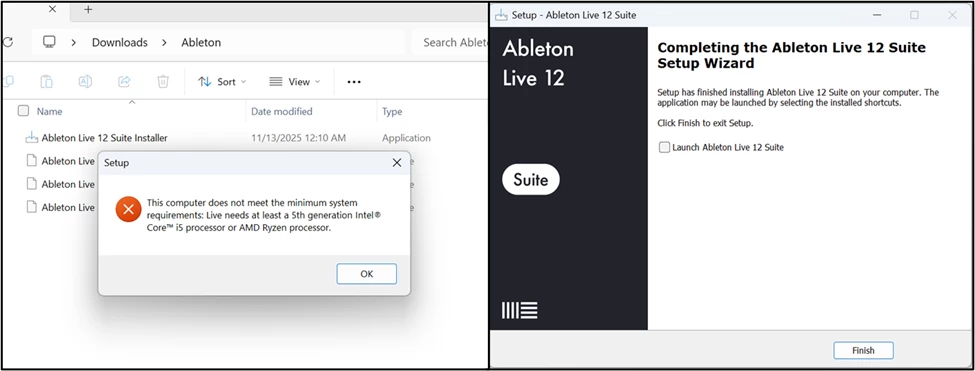Click the 11/13/2025 12:10 AM date cell
Viewport: 975px width, 371px height.
[x=298, y=138]
